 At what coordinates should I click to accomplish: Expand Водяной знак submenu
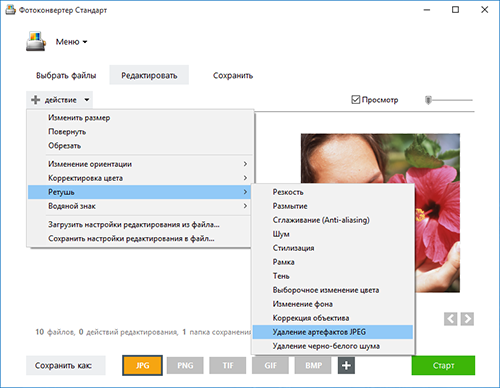tap(140, 206)
